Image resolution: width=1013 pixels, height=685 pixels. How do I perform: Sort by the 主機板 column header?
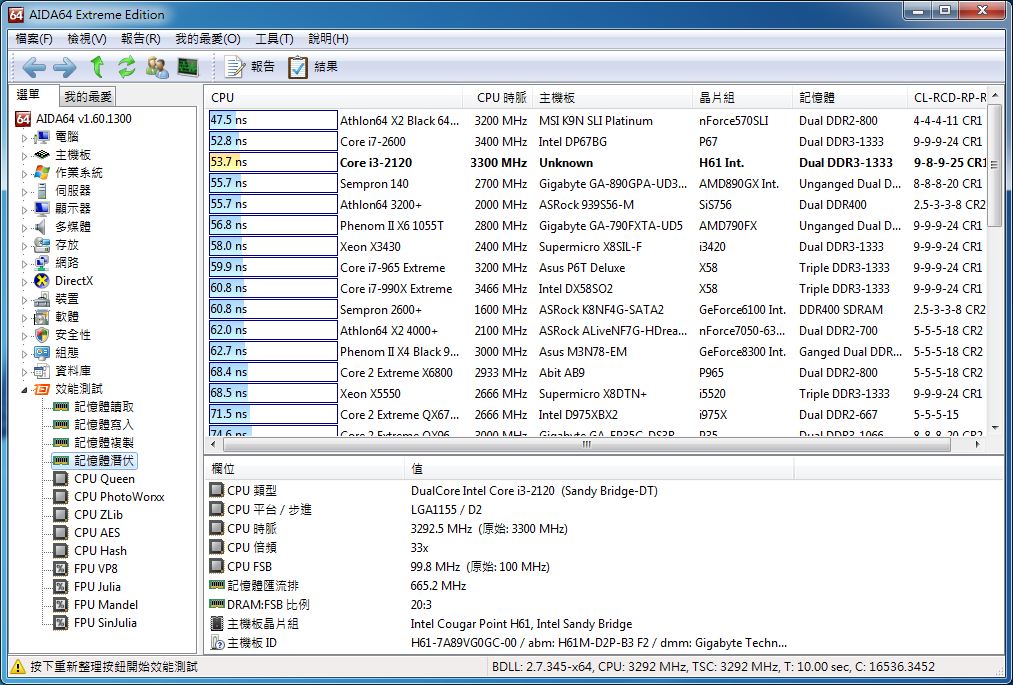613,98
